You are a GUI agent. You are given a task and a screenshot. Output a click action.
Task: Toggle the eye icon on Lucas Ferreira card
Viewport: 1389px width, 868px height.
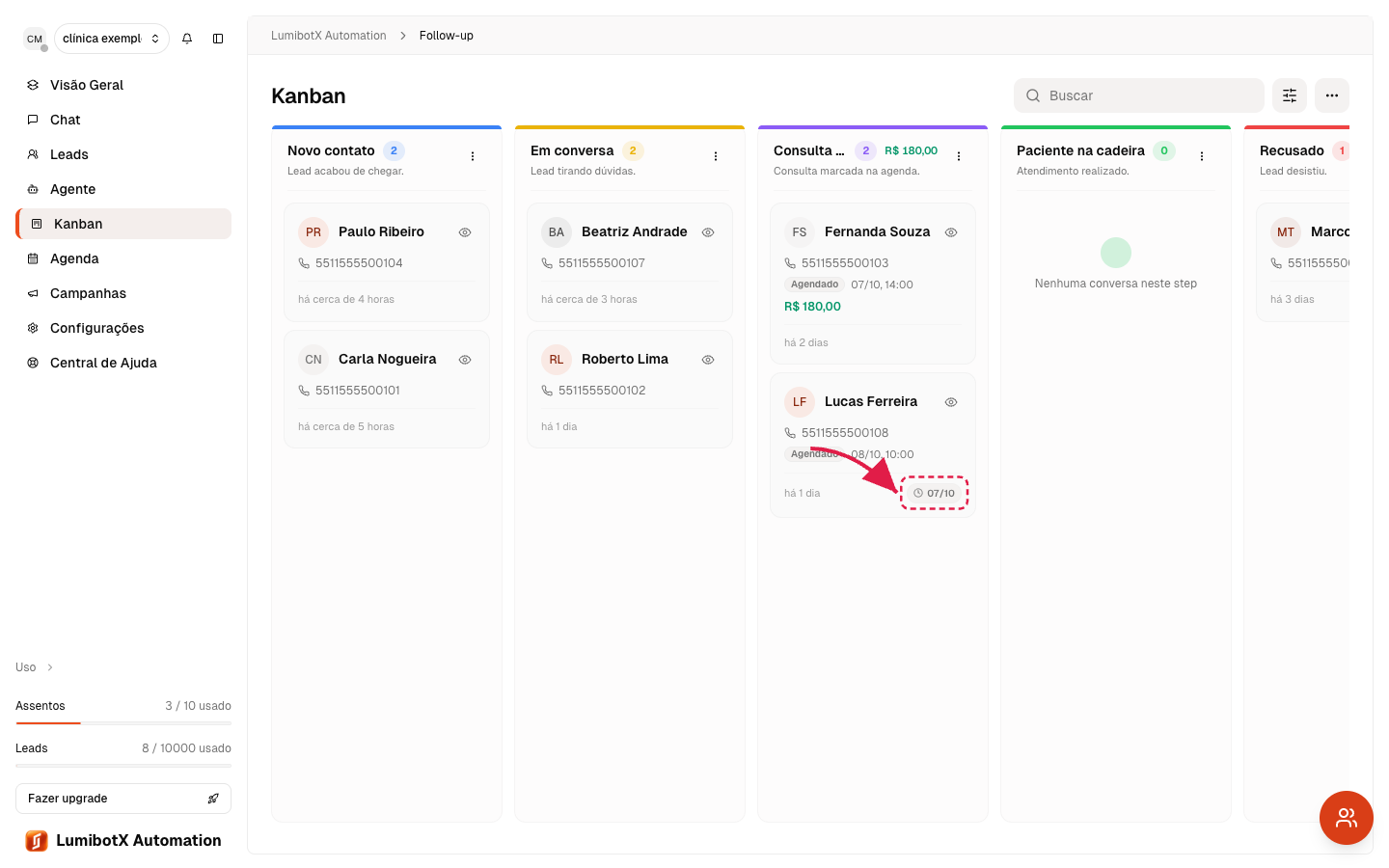click(x=951, y=402)
